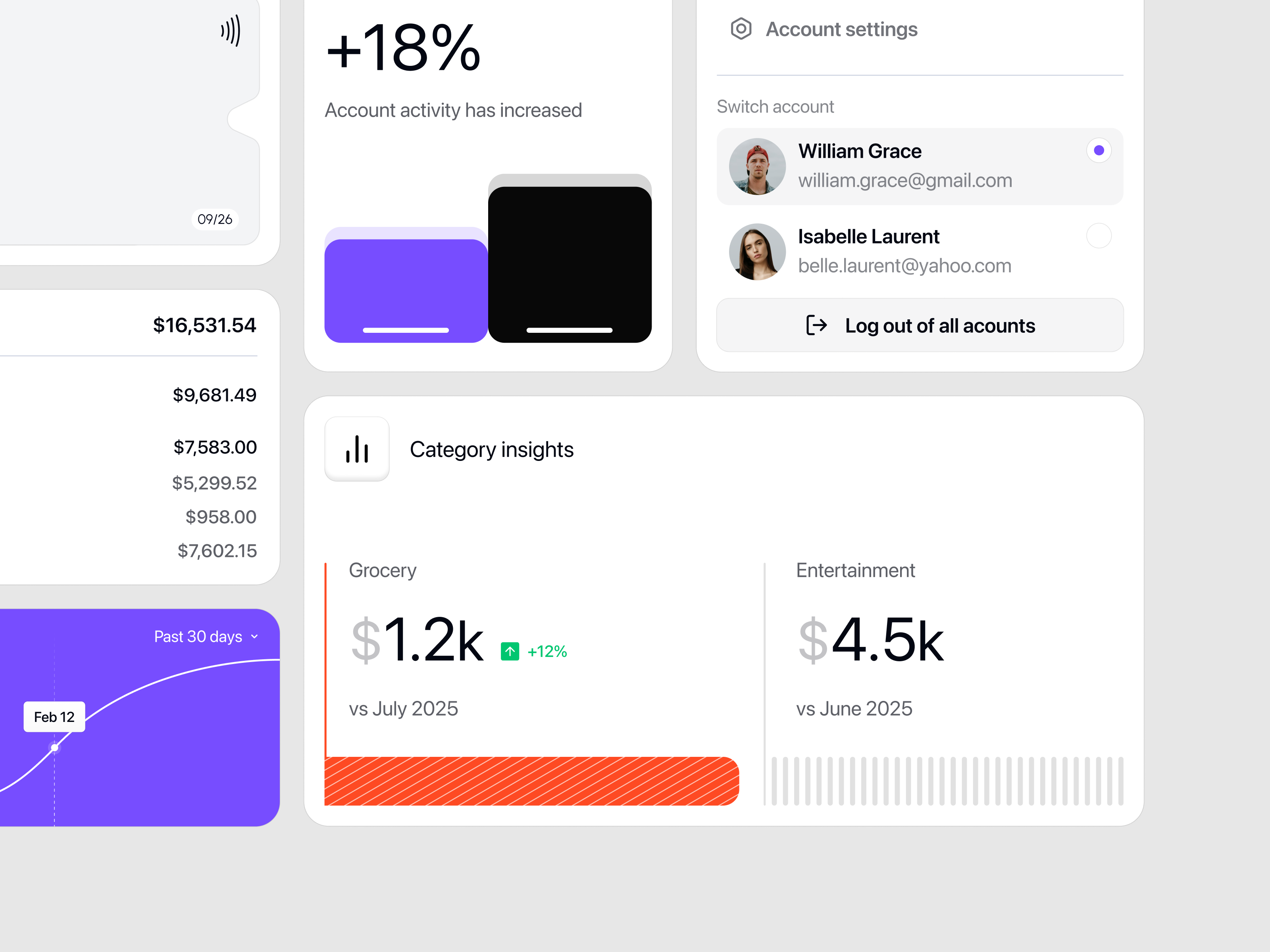Select the William Grace account radio button
This screenshot has height=952, width=1270.
click(1099, 150)
